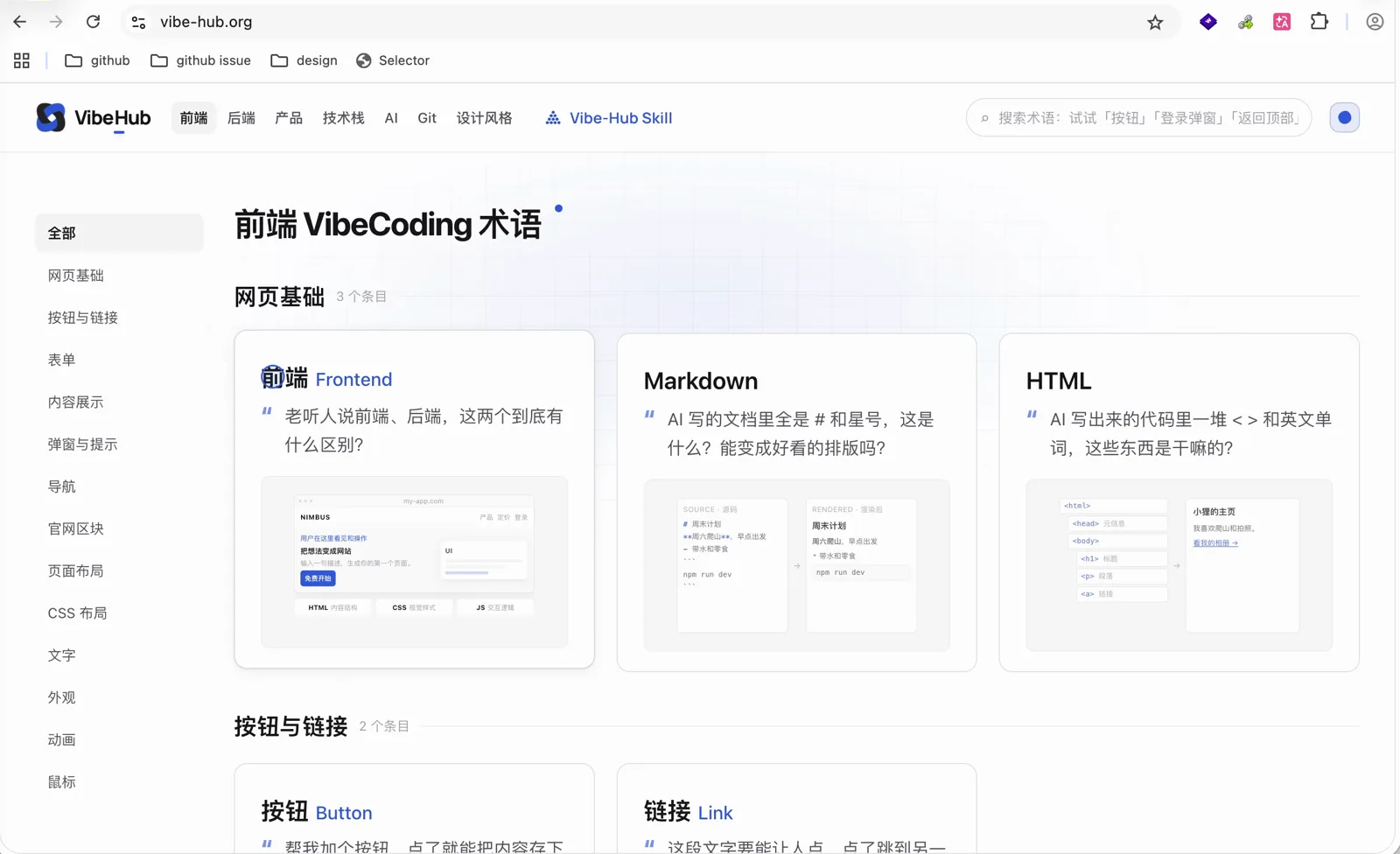Open the Selector bookmark
This screenshot has width=1400, height=854.
point(393,60)
